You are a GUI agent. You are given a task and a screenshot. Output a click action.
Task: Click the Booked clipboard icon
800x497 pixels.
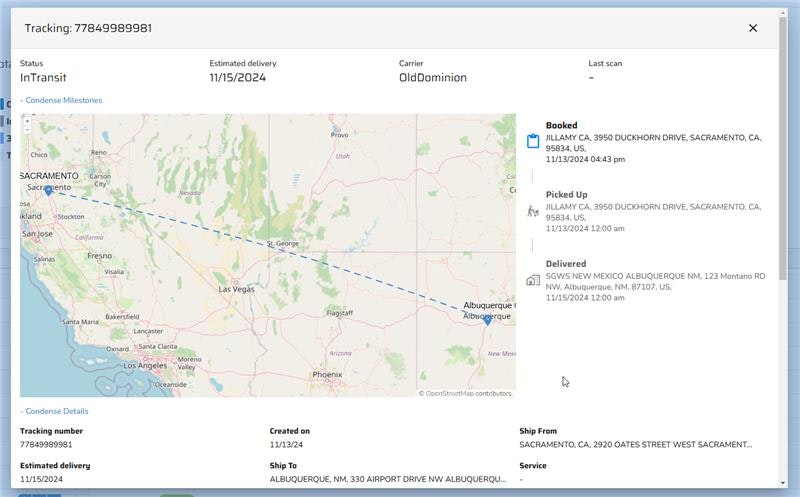pyautogui.click(x=533, y=141)
